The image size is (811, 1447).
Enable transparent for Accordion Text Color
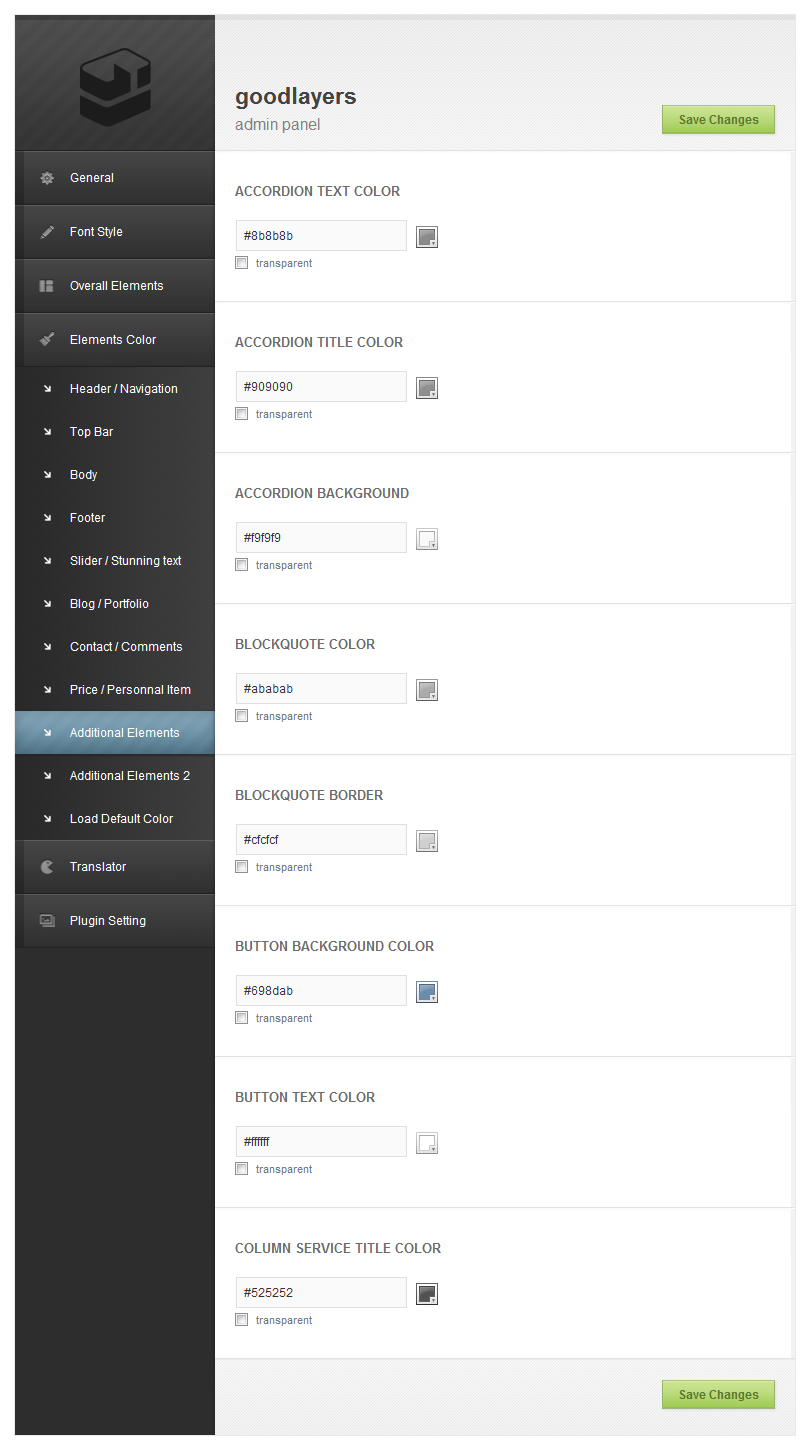click(242, 263)
